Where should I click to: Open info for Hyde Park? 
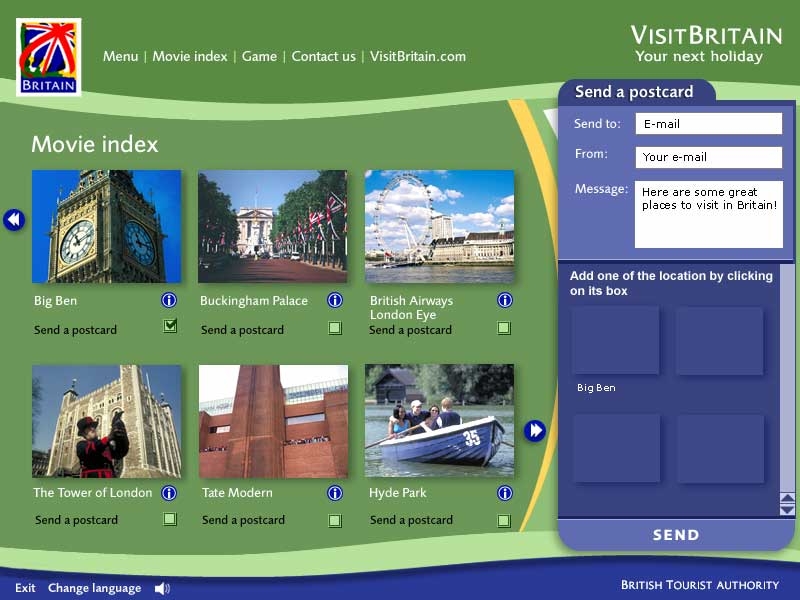[505, 493]
